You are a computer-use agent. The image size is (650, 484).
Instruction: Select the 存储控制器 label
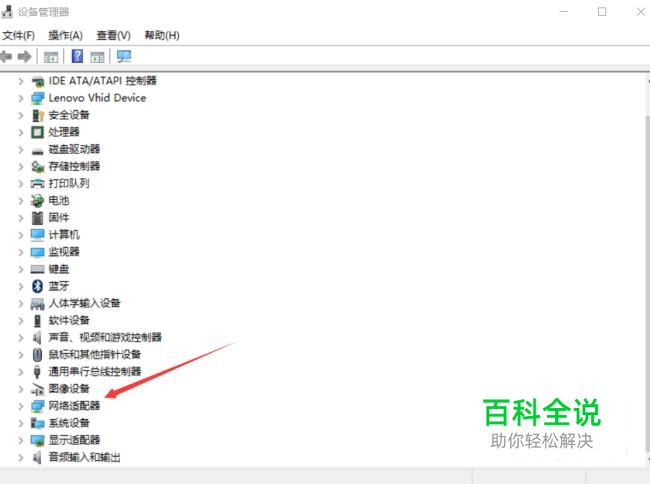coord(74,166)
